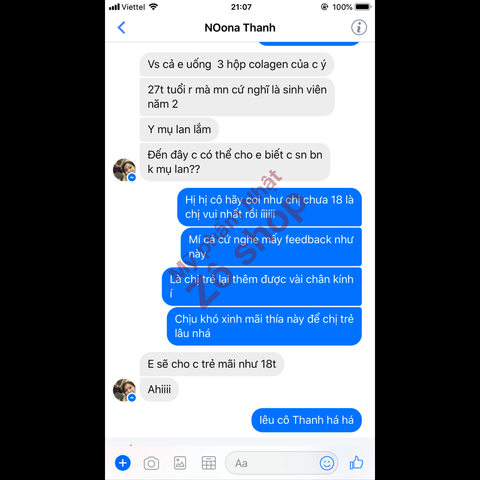Viewport: 480px width, 480px height.
Task: Open the GIF grid icon beside the gallery
Action: [209, 463]
